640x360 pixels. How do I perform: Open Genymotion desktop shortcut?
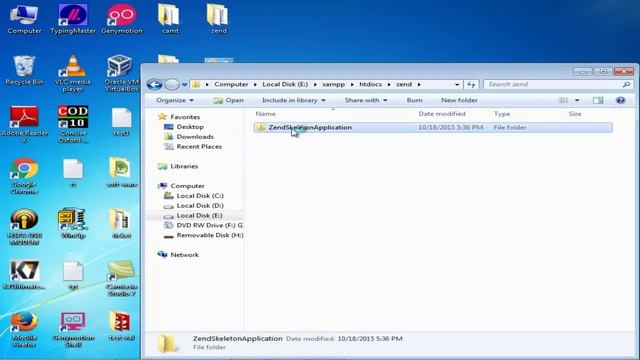tap(122, 19)
